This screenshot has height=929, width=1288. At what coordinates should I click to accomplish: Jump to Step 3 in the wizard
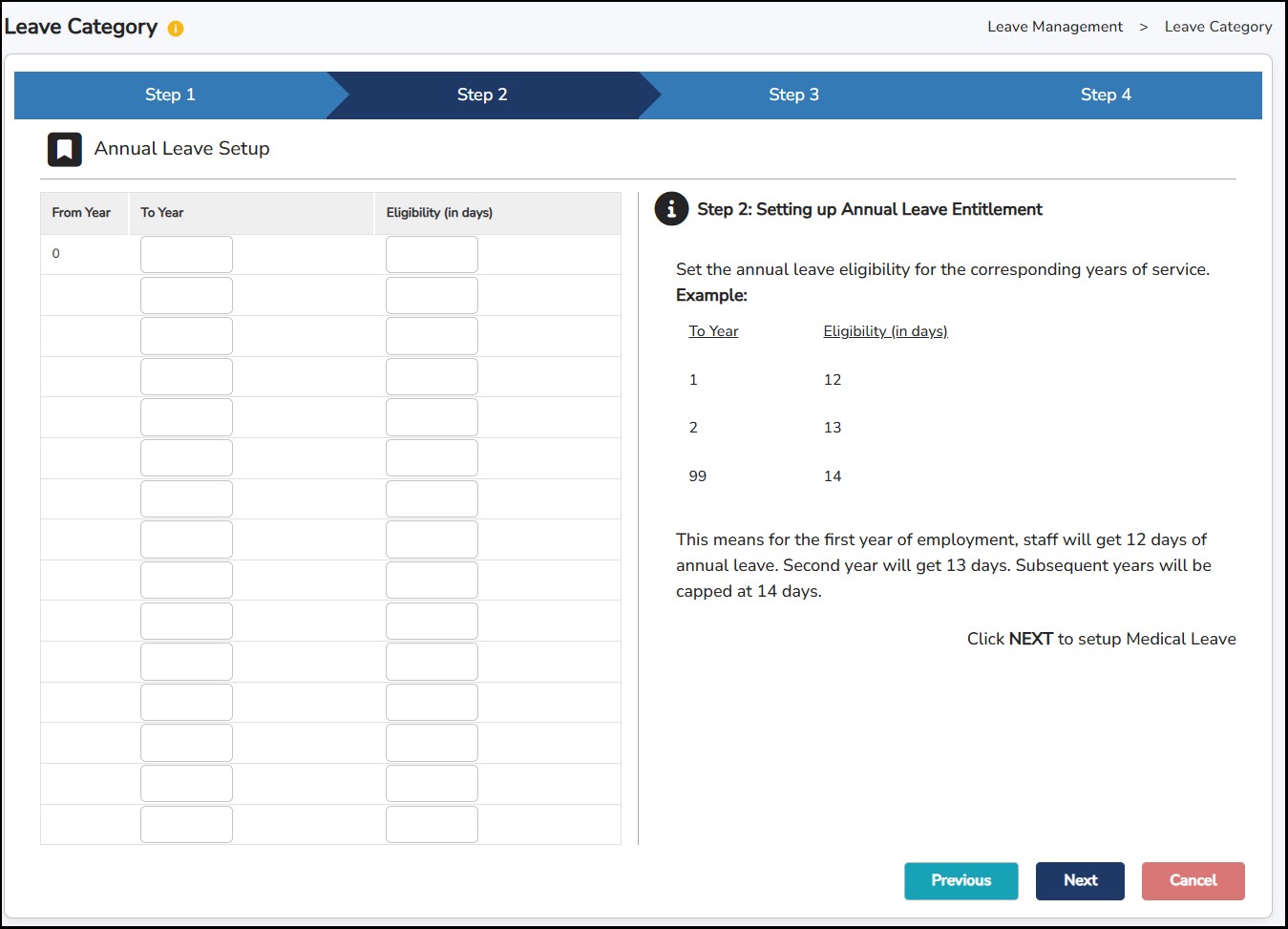(x=793, y=95)
